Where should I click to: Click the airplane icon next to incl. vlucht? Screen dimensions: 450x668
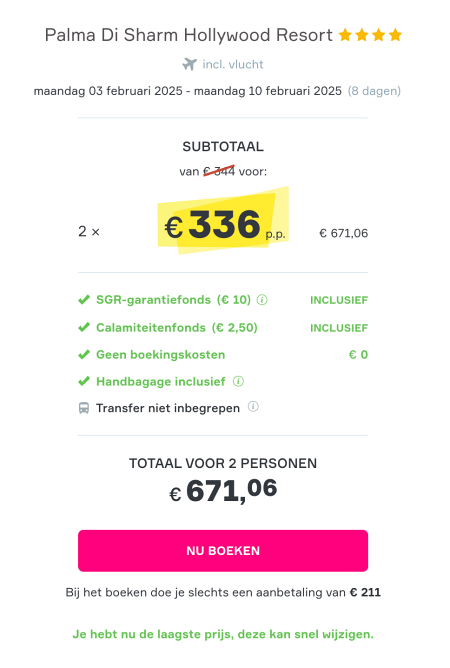190,64
